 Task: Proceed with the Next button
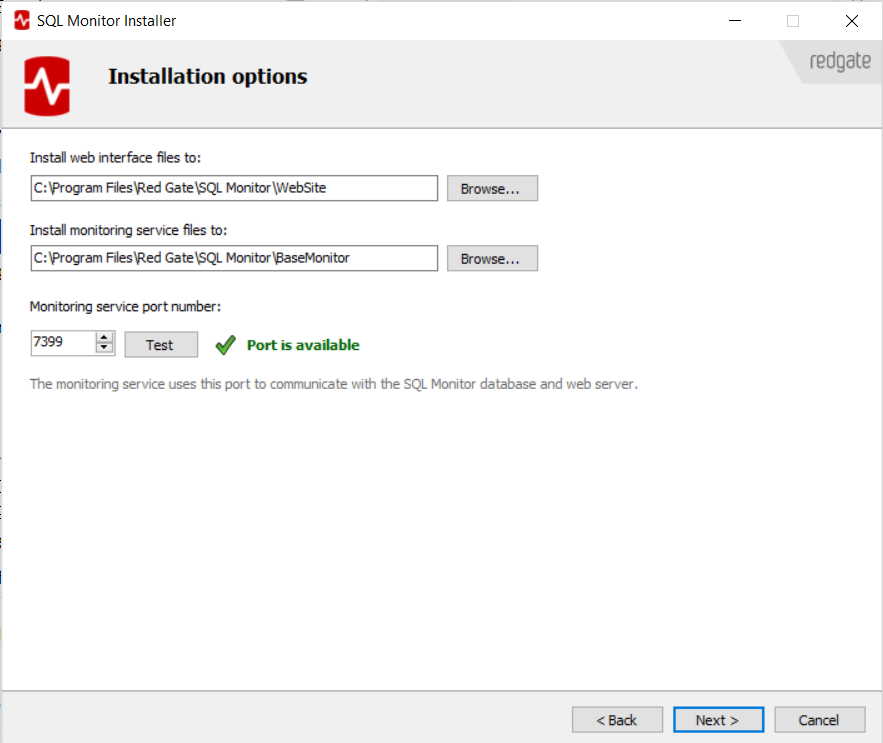tap(717, 720)
